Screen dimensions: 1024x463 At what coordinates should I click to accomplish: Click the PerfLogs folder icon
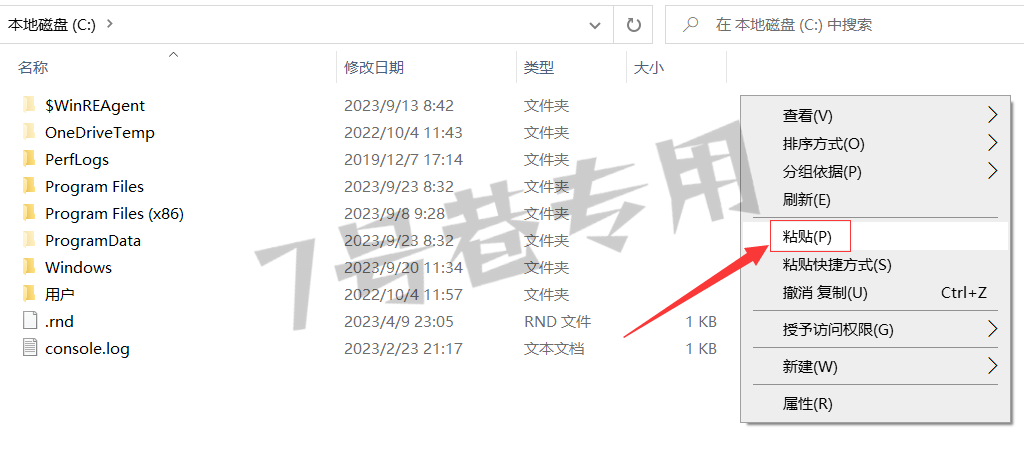click(x=29, y=159)
